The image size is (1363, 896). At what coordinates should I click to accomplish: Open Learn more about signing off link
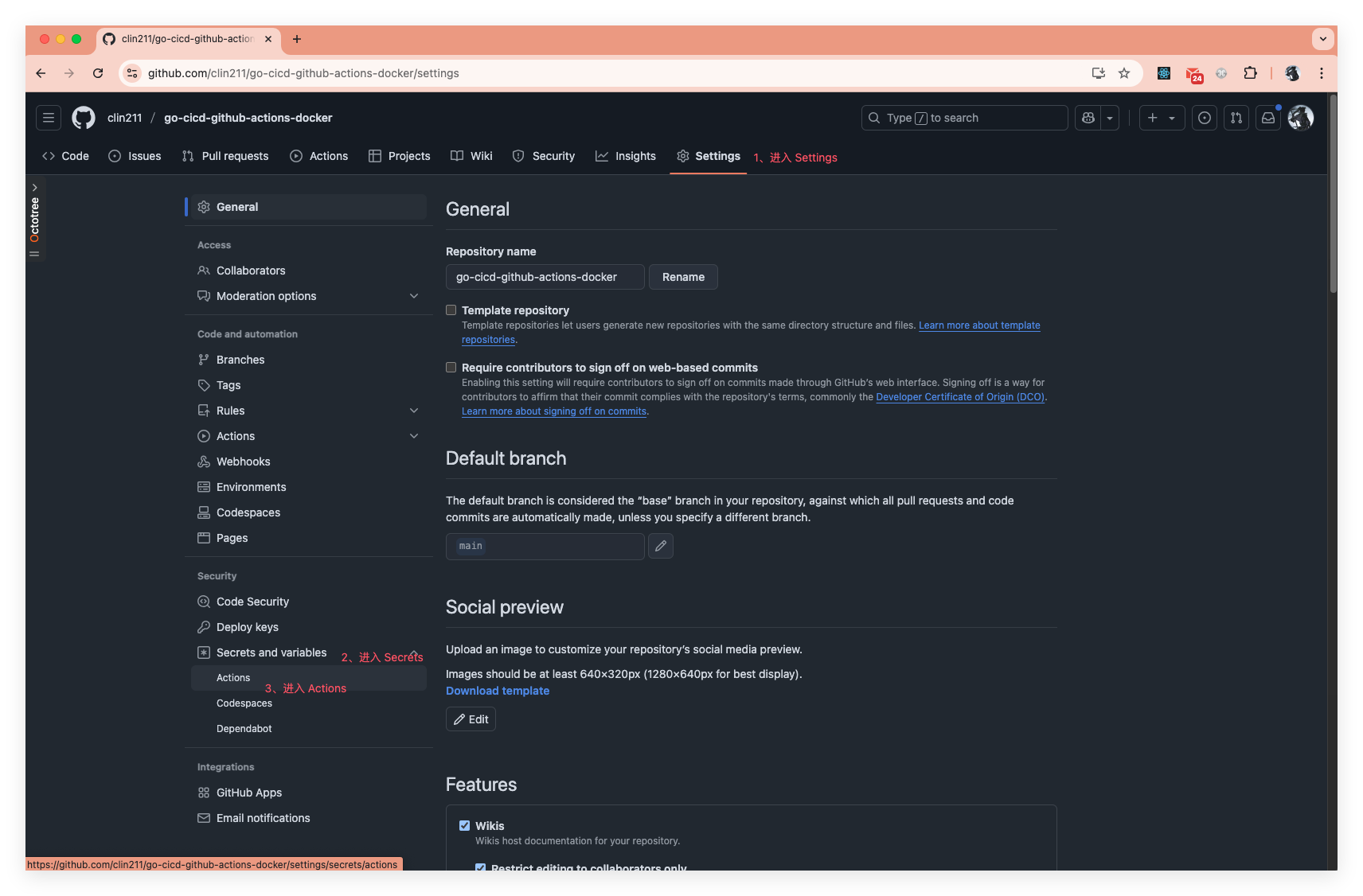tap(554, 411)
